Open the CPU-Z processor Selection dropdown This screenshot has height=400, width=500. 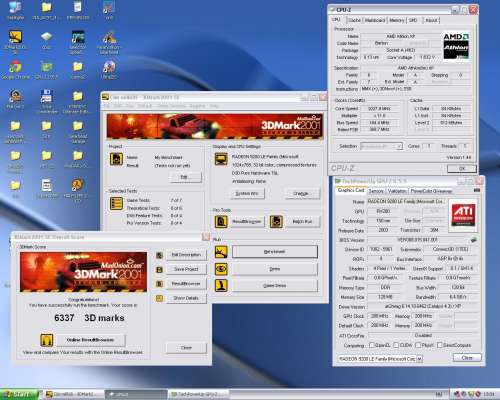coord(382,146)
